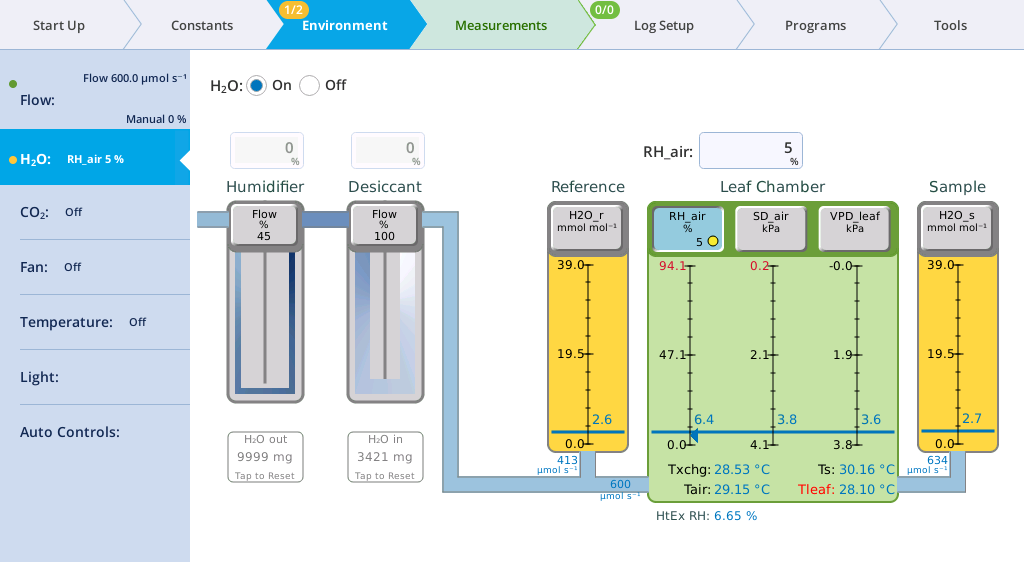
Task: Click the RH_air setpoint input field
Action: click(750, 151)
